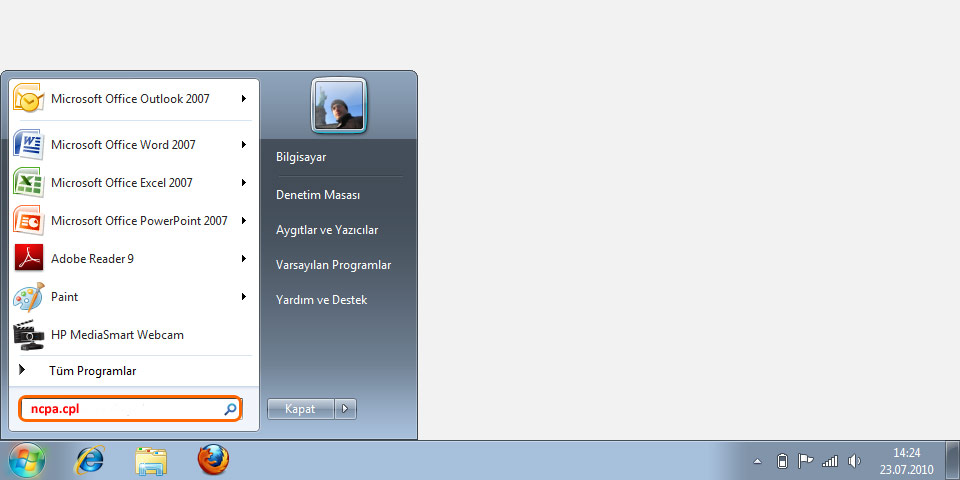960x480 pixels.
Task: Click the Windows Start orb
Action: (x=27, y=460)
